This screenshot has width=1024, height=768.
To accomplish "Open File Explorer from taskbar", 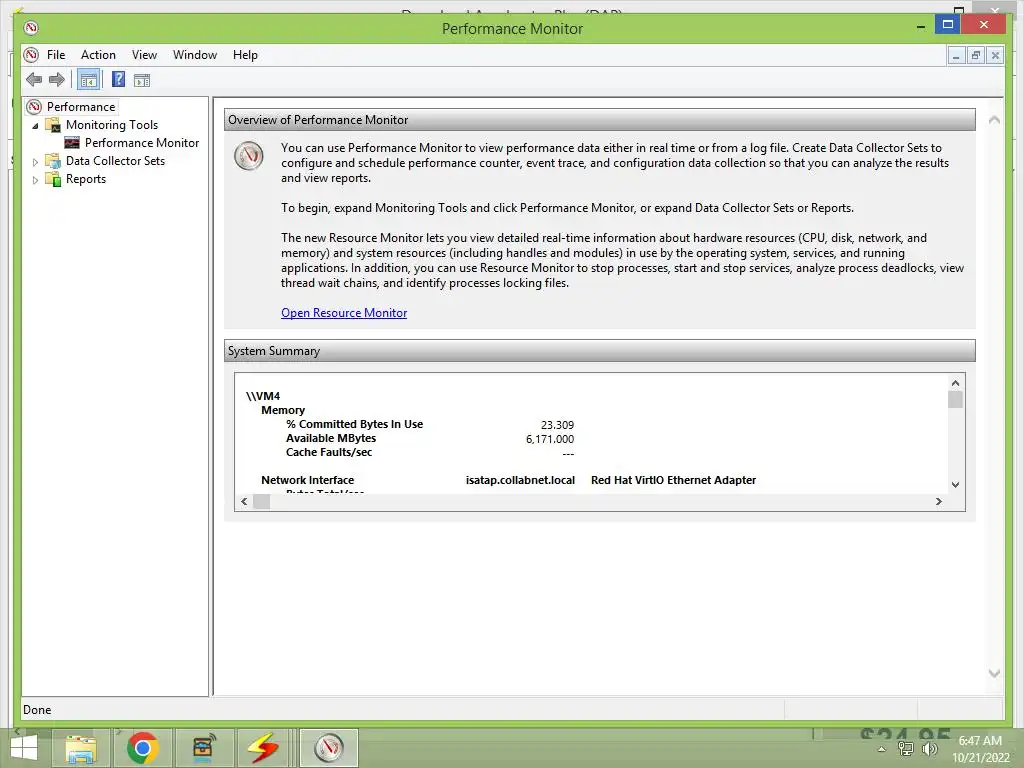I will [80, 748].
